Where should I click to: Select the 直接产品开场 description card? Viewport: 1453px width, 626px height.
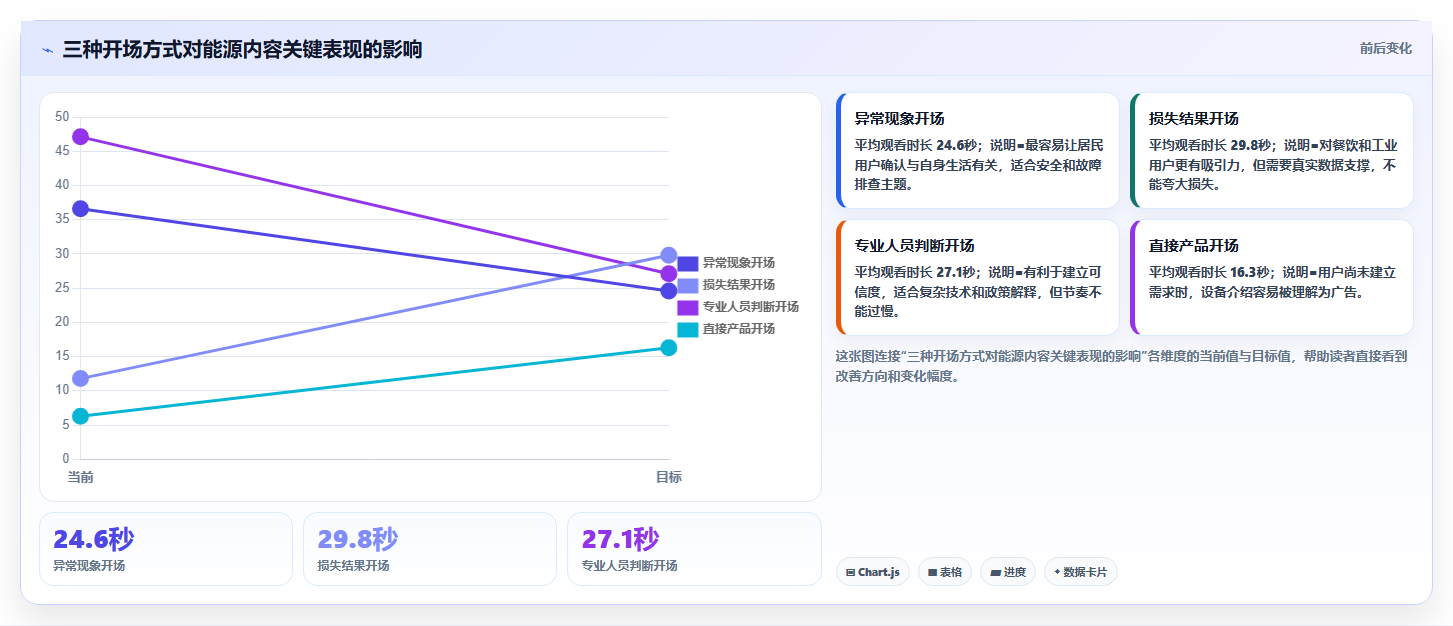1271,278
